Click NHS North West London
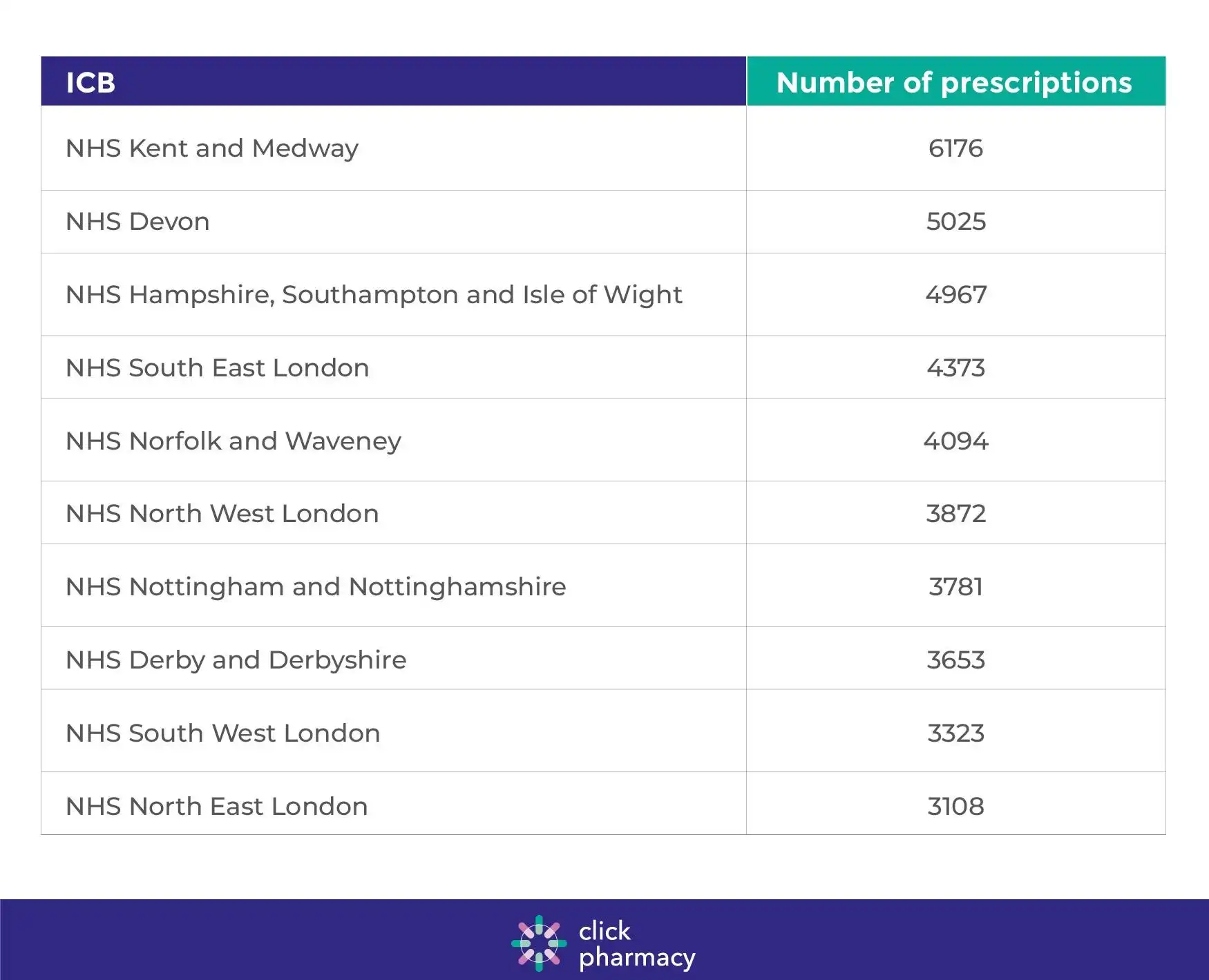The image size is (1209, 980). 222,514
